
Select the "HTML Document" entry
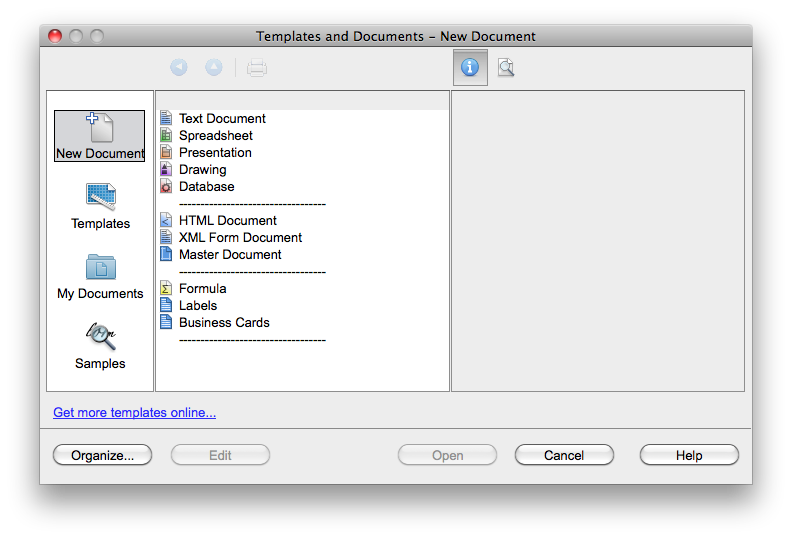pyautogui.click(x=228, y=220)
